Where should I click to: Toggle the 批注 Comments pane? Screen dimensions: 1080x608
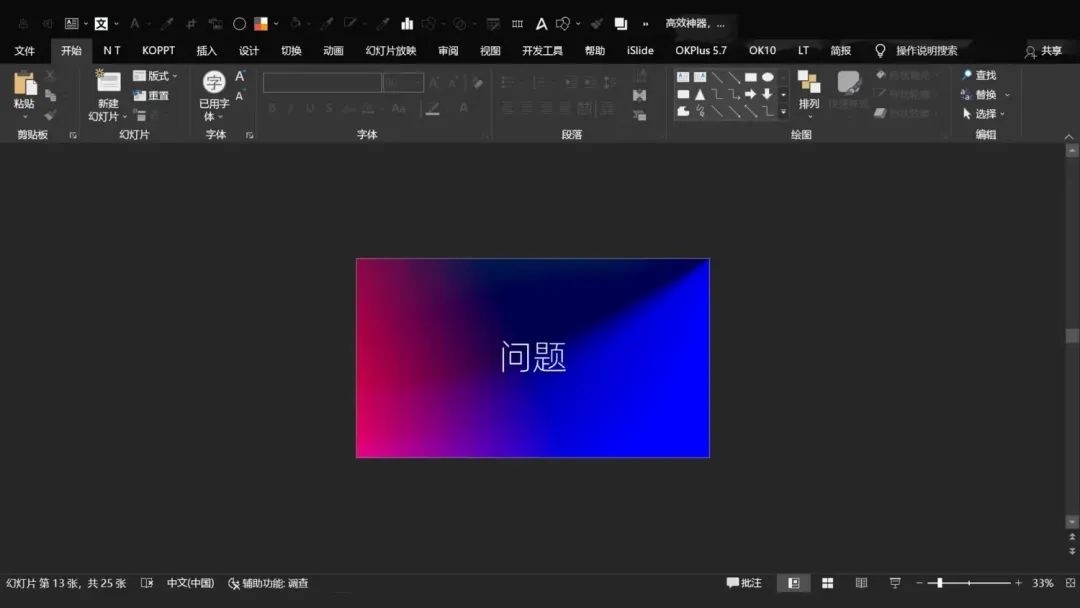coord(744,583)
